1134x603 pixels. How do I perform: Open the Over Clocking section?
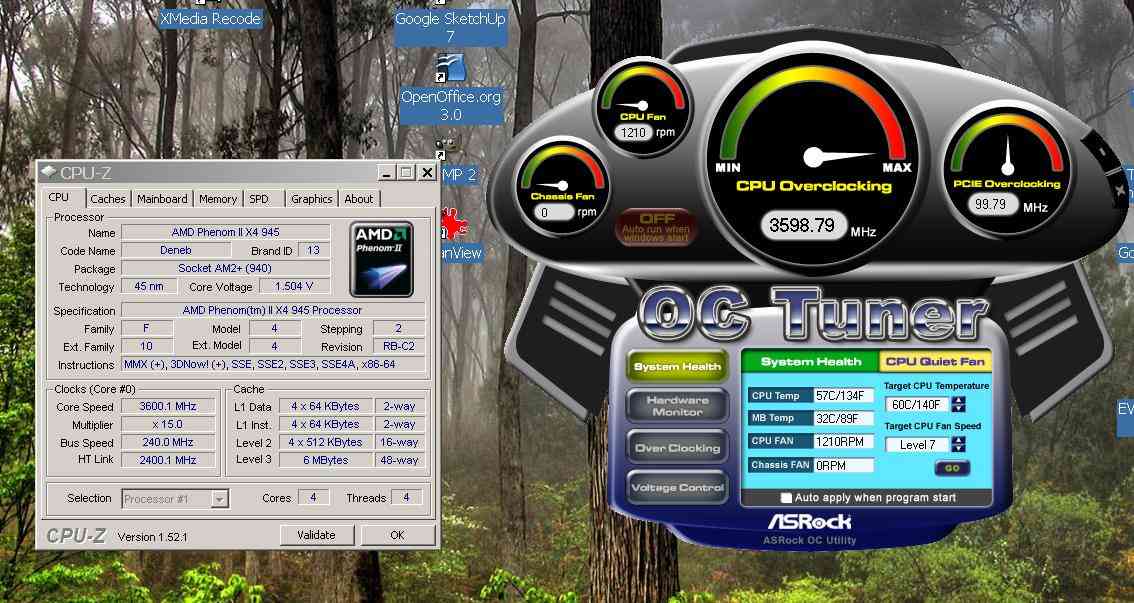coord(677,448)
